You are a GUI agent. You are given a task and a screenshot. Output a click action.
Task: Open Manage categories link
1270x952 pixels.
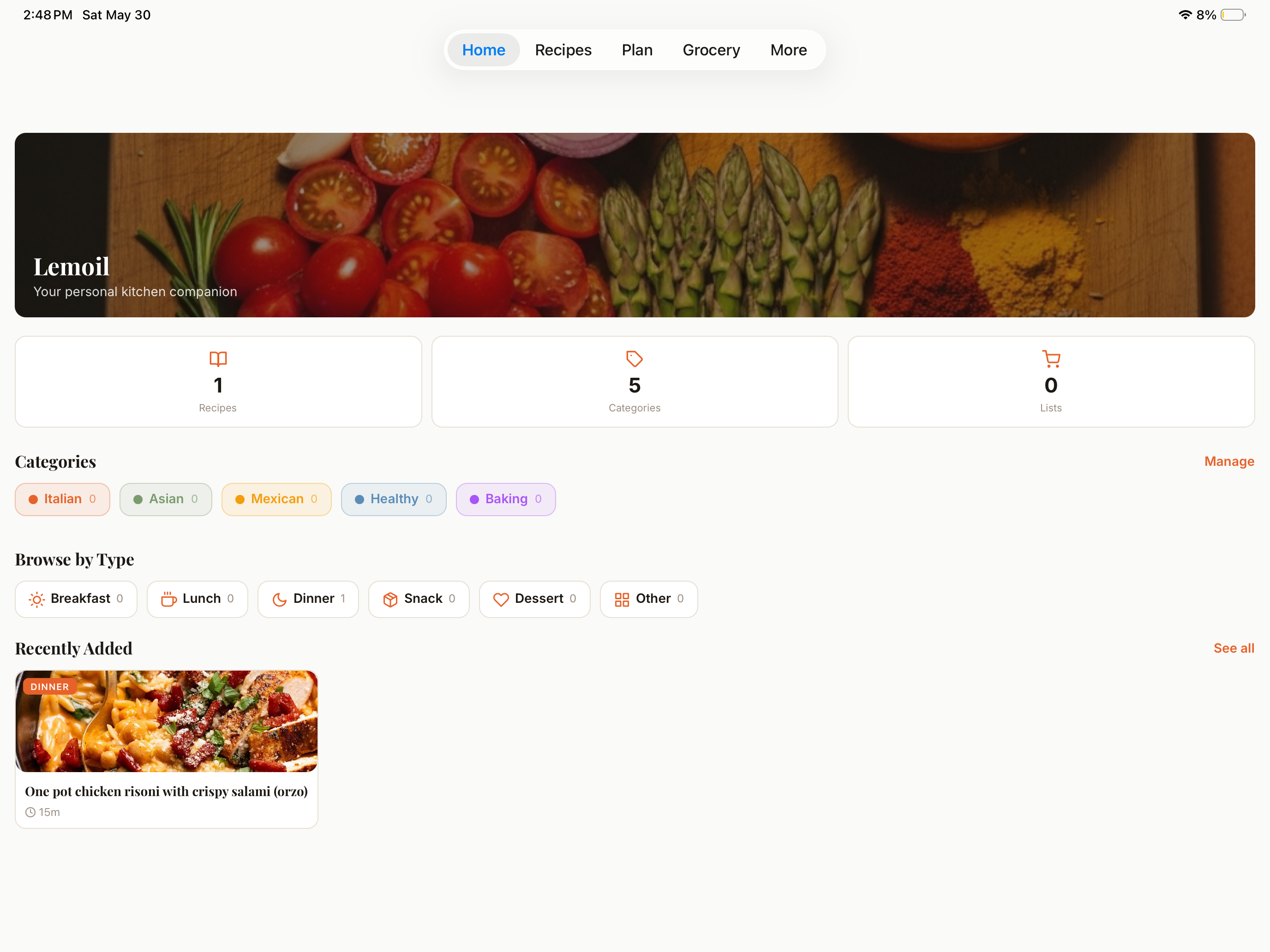(1228, 461)
